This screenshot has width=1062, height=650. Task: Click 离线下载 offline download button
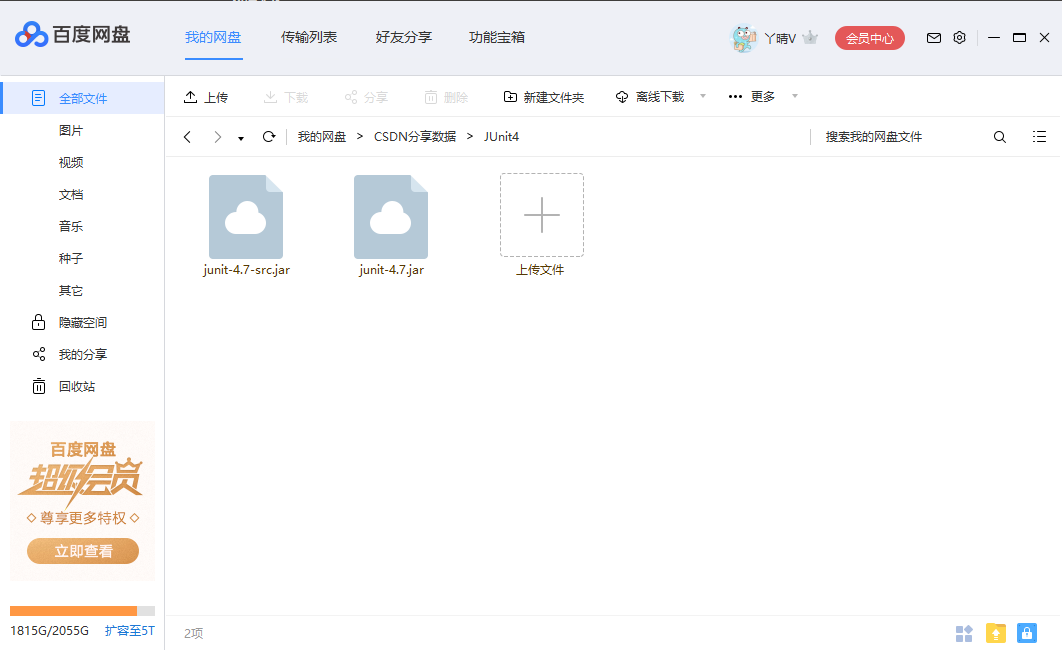click(x=650, y=97)
